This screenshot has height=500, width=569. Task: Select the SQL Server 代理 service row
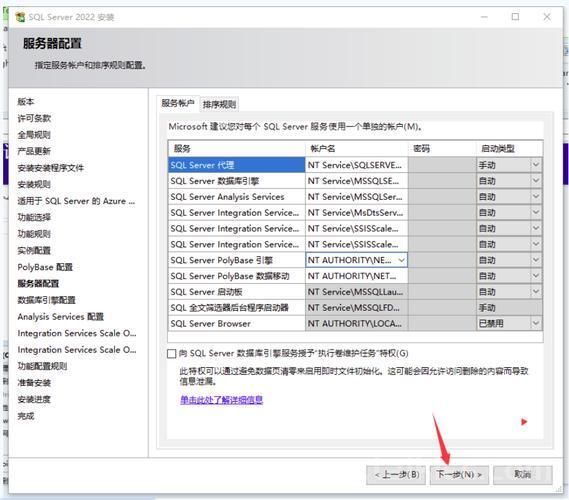[237, 165]
